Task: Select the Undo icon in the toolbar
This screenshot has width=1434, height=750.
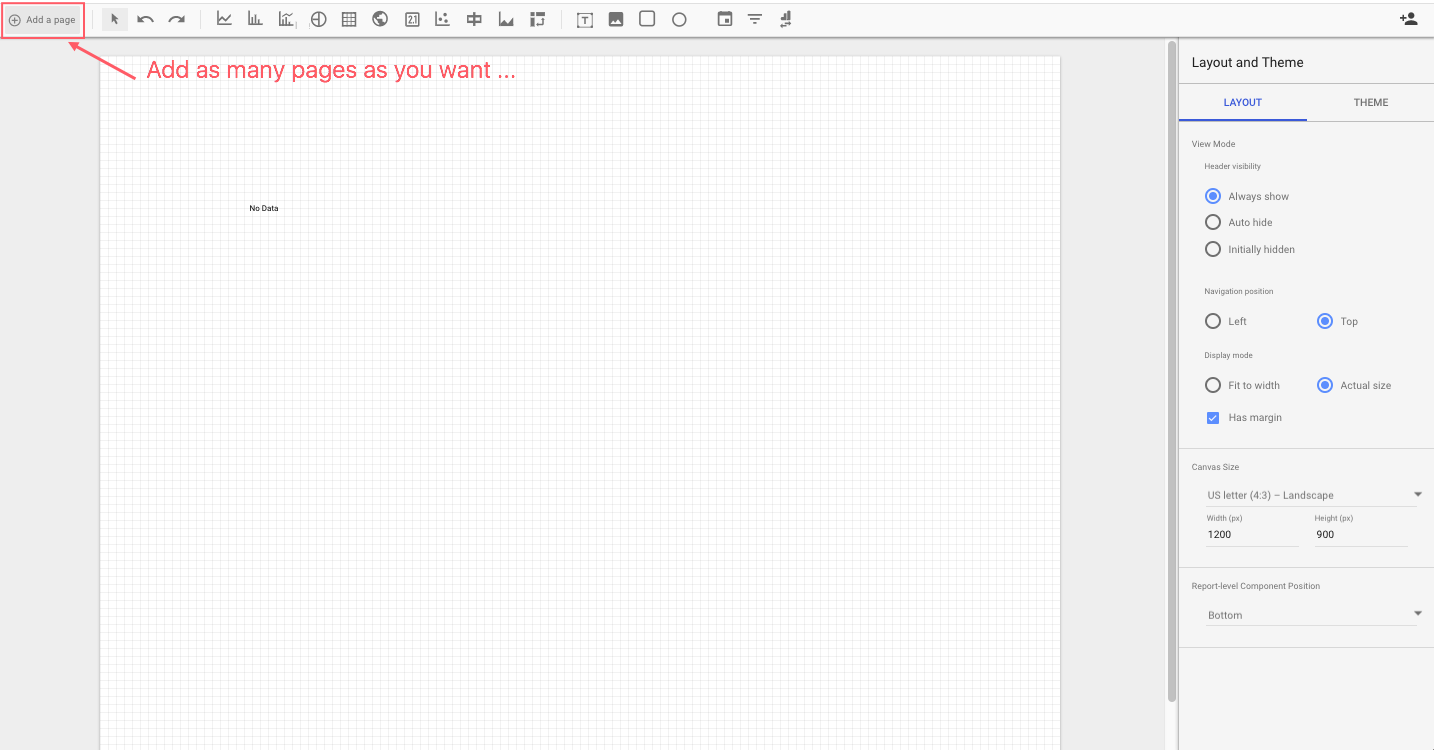Action: pyautogui.click(x=145, y=18)
